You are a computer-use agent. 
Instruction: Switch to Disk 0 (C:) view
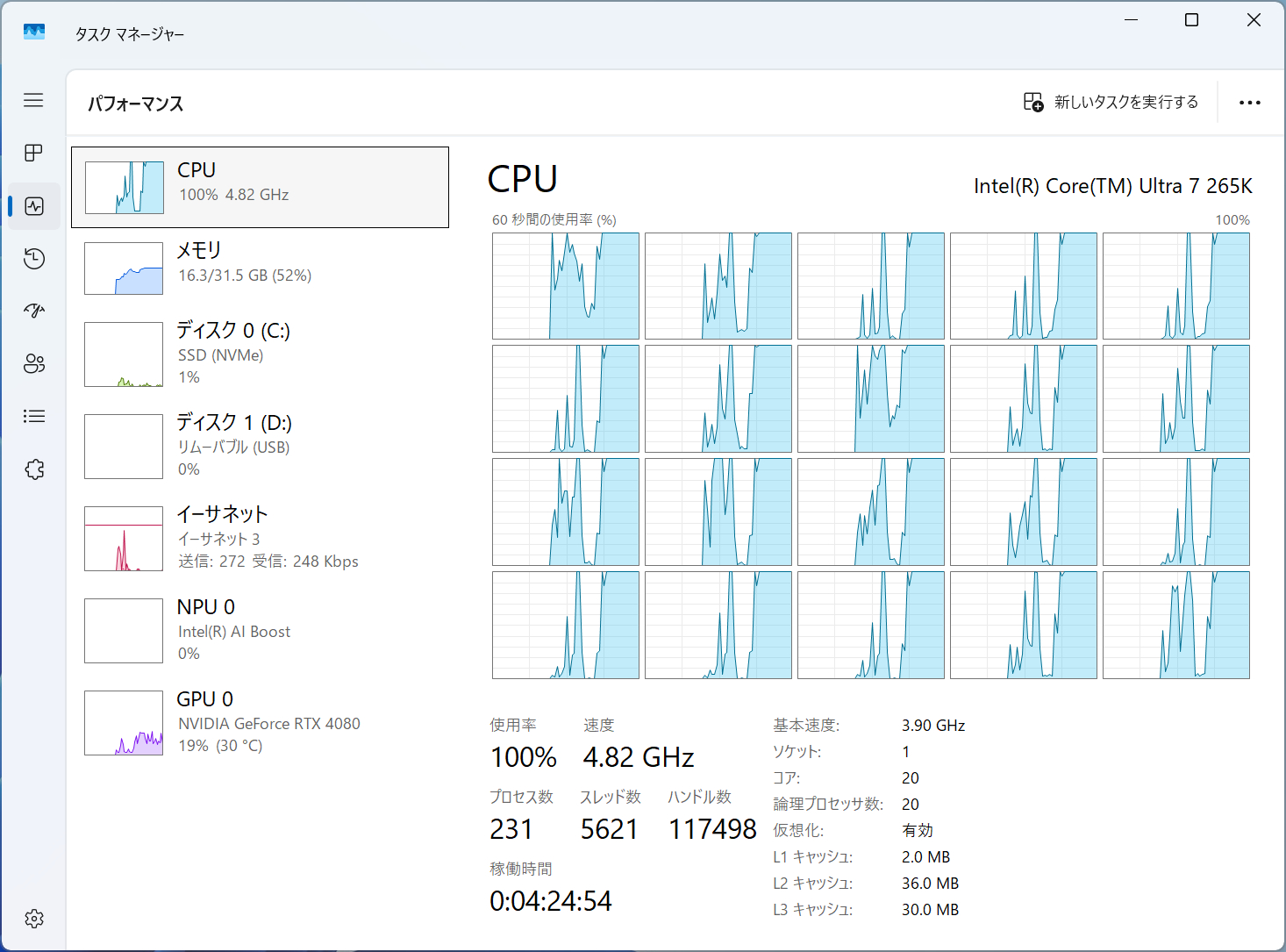[260, 354]
